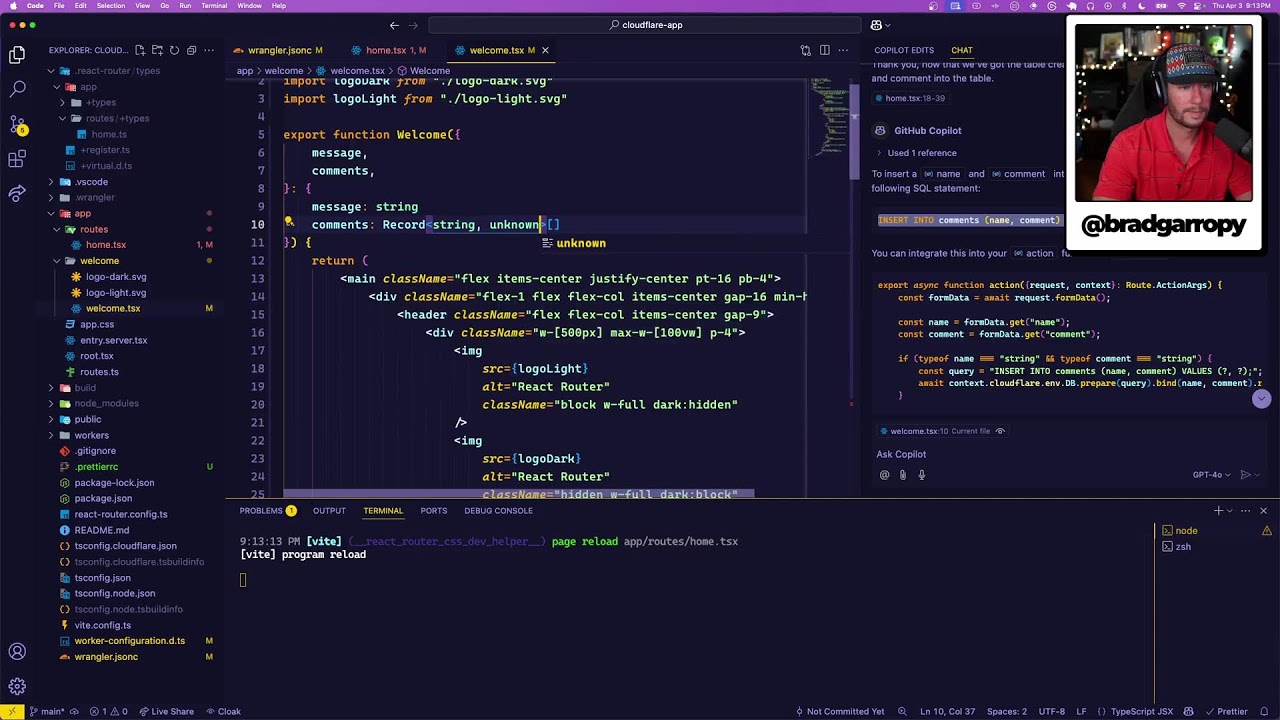Expand the workers folder
This screenshot has width=1280, height=720.
(x=91, y=435)
